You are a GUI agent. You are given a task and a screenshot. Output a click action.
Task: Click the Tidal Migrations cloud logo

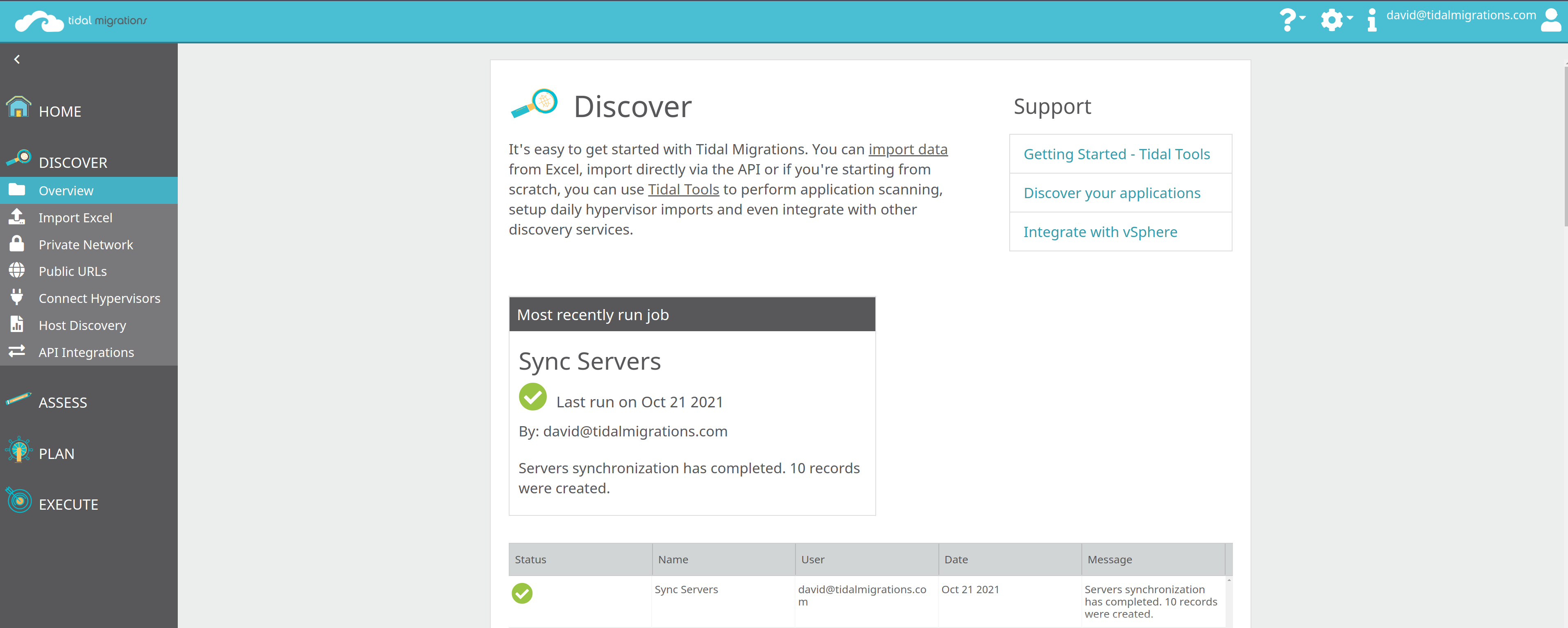(39, 21)
